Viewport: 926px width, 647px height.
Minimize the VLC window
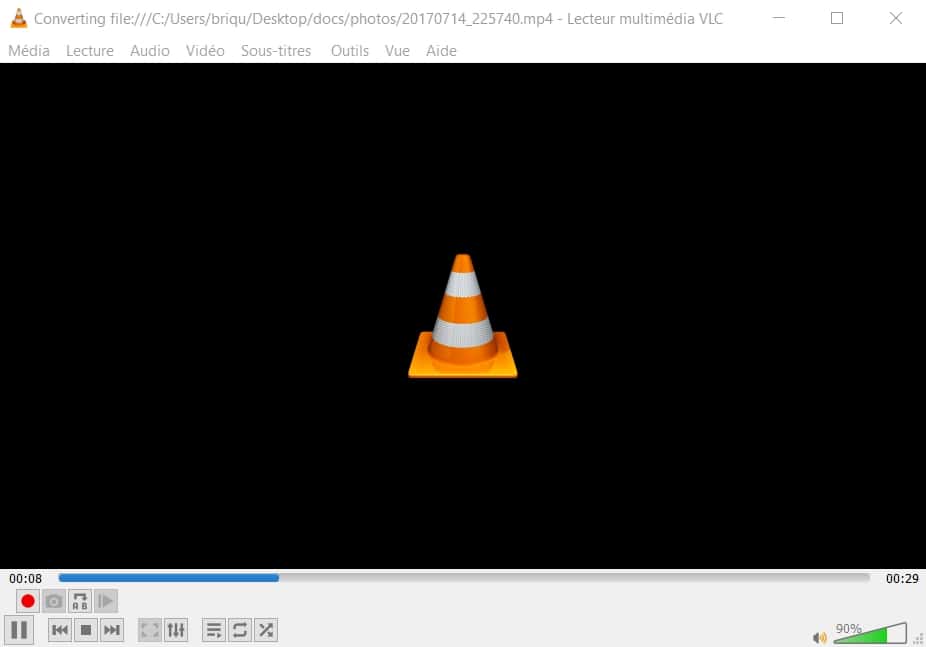[779, 18]
